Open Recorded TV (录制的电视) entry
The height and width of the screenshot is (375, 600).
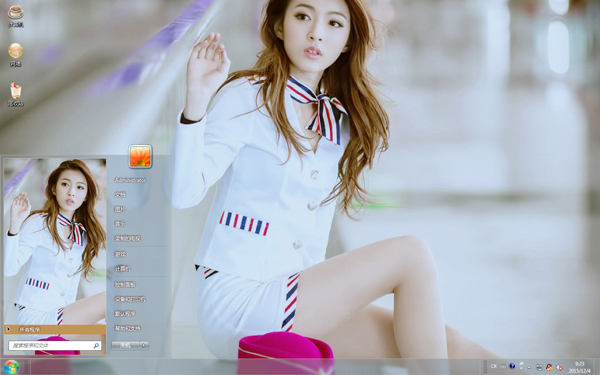pos(127,238)
